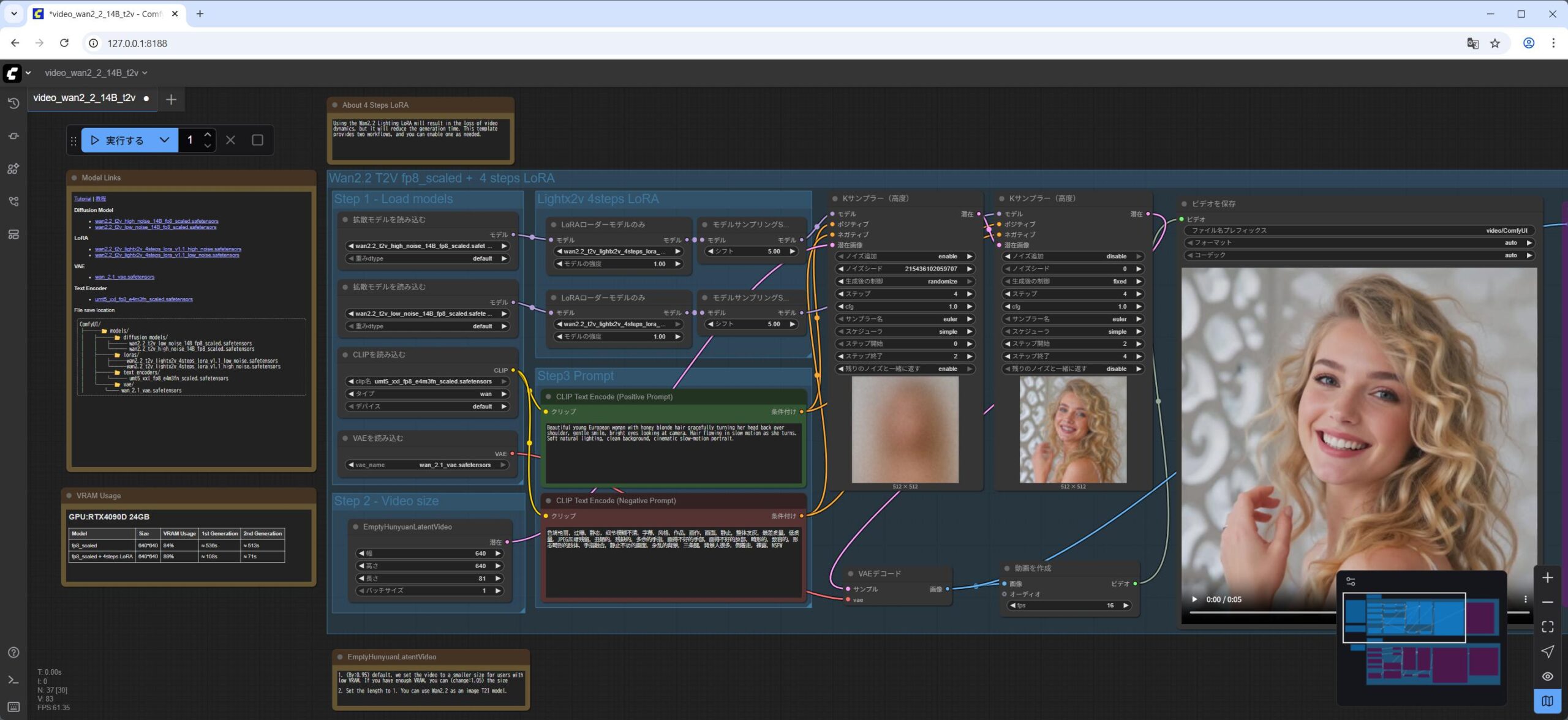Toggle the bottom console panel icon
The height and width of the screenshot is (720, 1568).
pos(13,680)
